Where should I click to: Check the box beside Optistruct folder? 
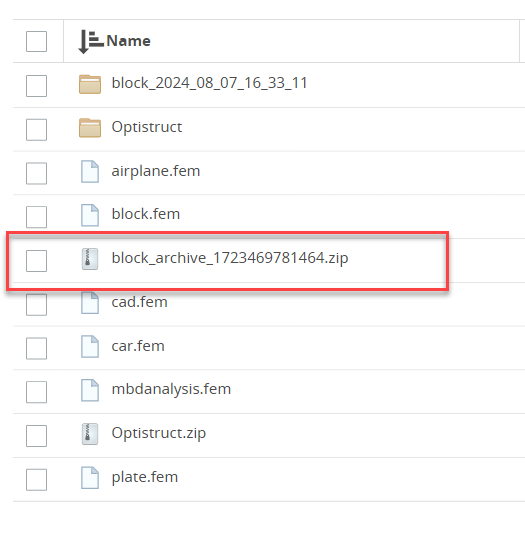pos(36,130)
